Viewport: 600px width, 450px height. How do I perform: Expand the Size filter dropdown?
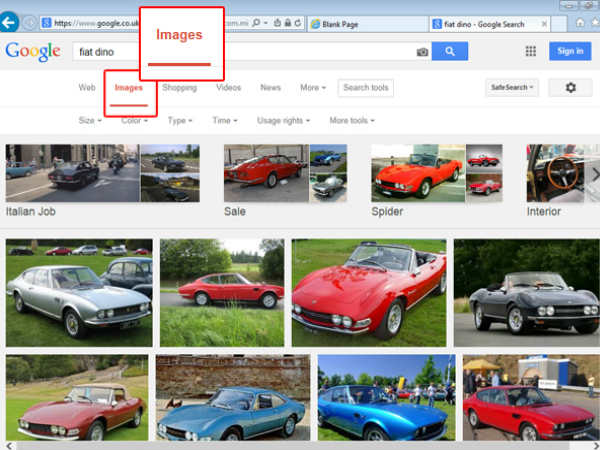90,121
